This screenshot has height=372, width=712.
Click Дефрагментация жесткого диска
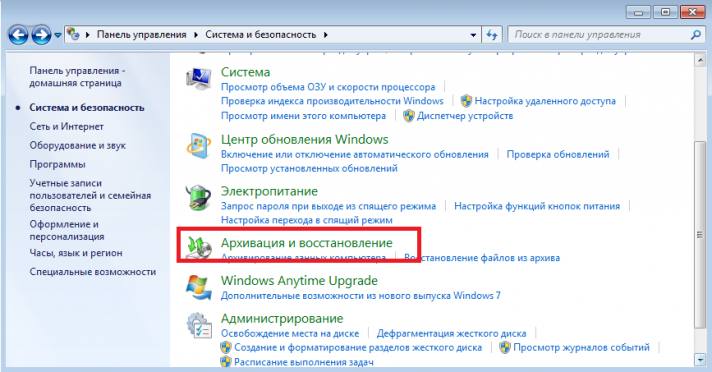click(x=451, y=333)
